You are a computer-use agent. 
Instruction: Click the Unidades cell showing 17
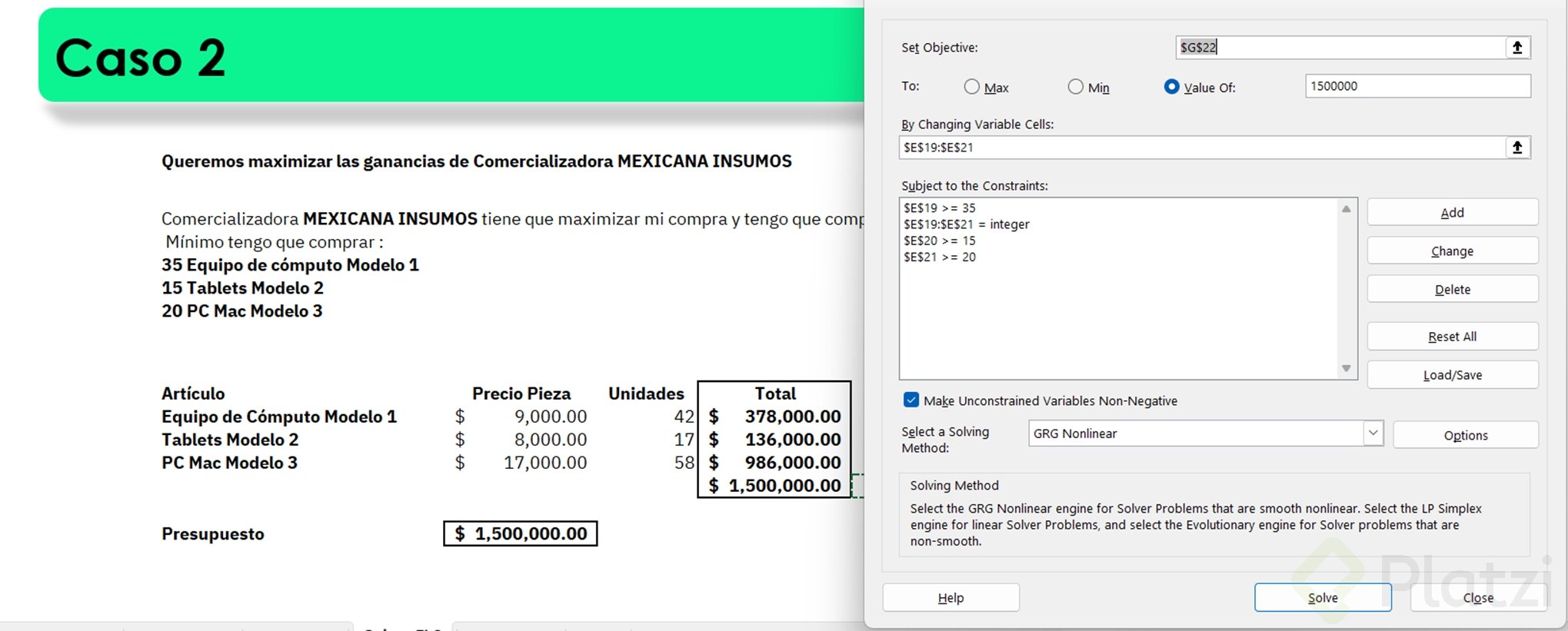pyautogui.click(x=684, y=440)
